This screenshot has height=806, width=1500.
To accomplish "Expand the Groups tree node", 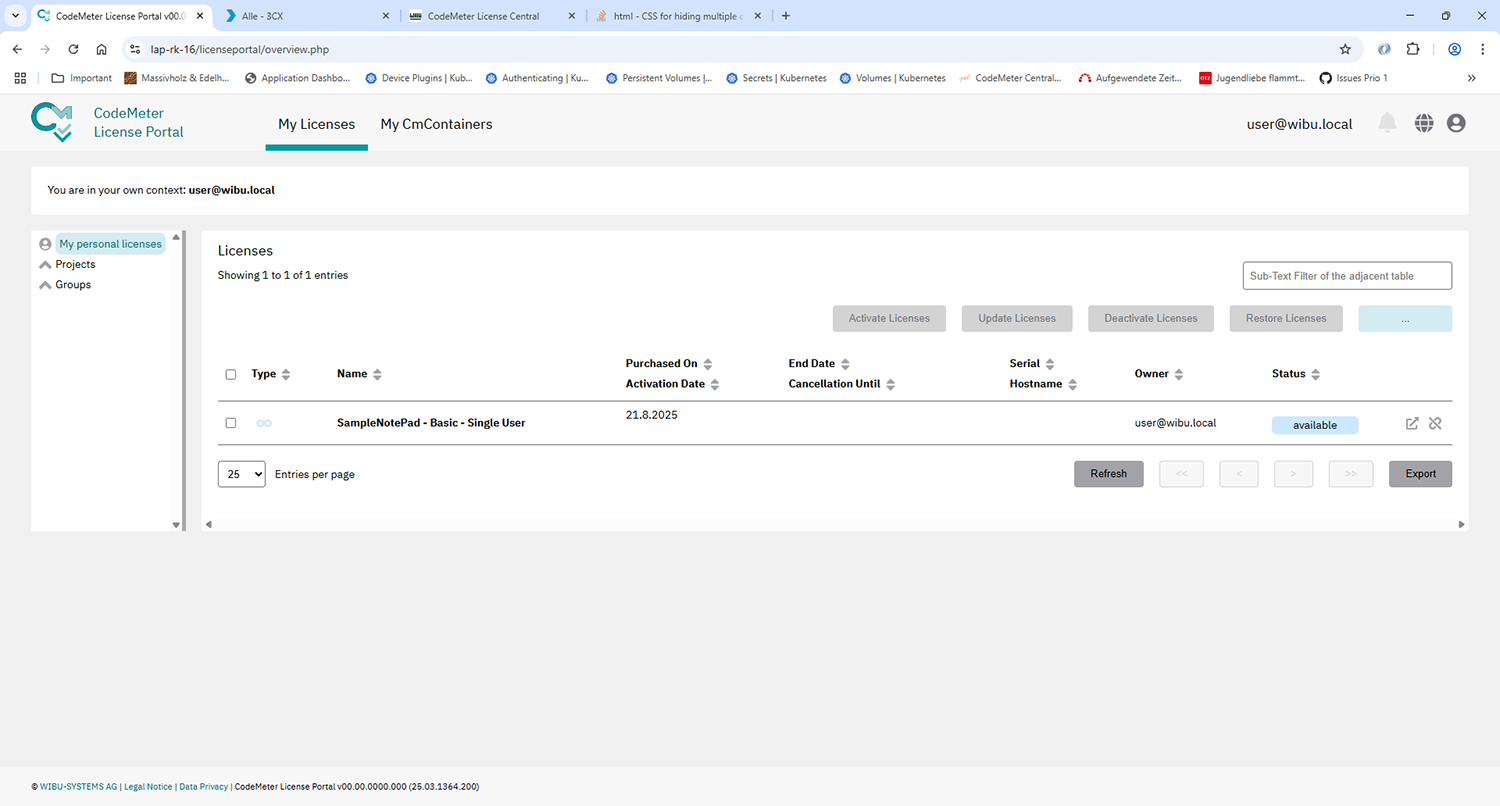I will click(45, 285).
